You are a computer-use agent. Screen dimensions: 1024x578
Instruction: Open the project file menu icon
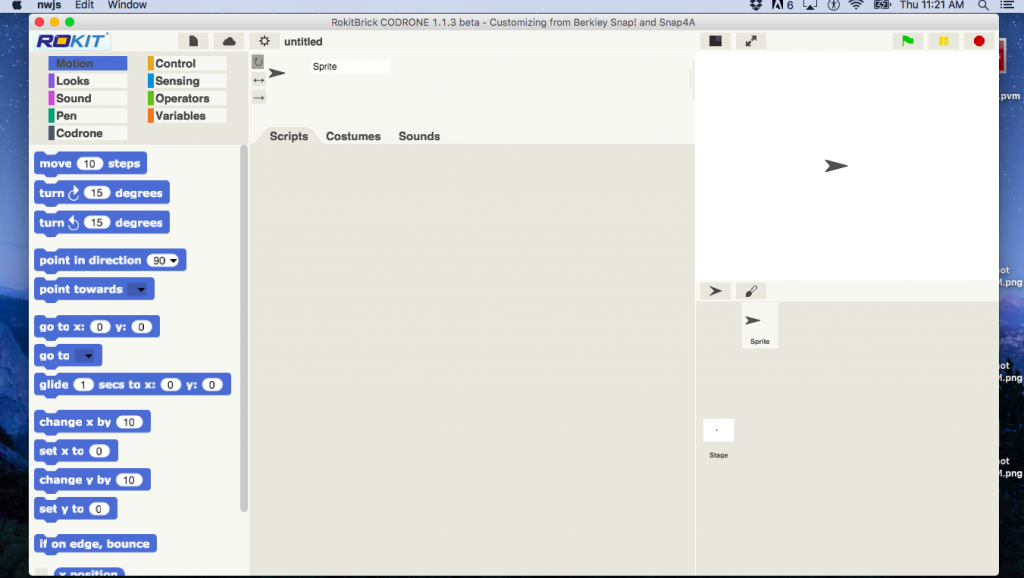coord(193,41)
